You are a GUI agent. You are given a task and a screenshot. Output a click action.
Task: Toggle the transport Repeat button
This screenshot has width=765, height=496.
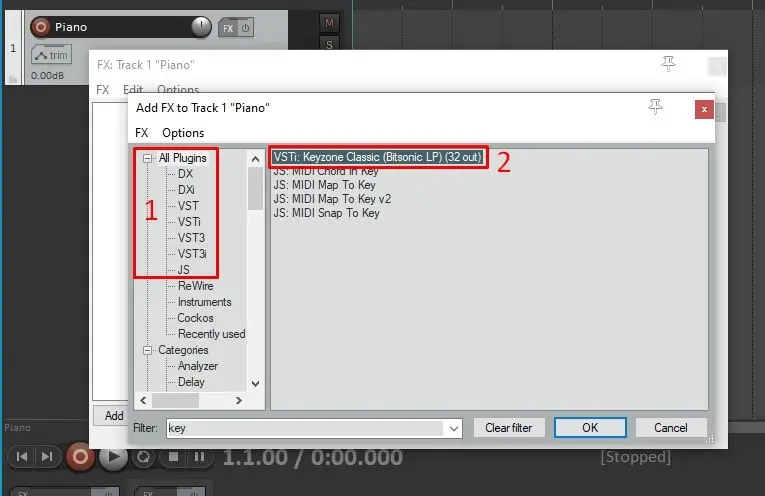pyautogui.click(x=143, y=457)
